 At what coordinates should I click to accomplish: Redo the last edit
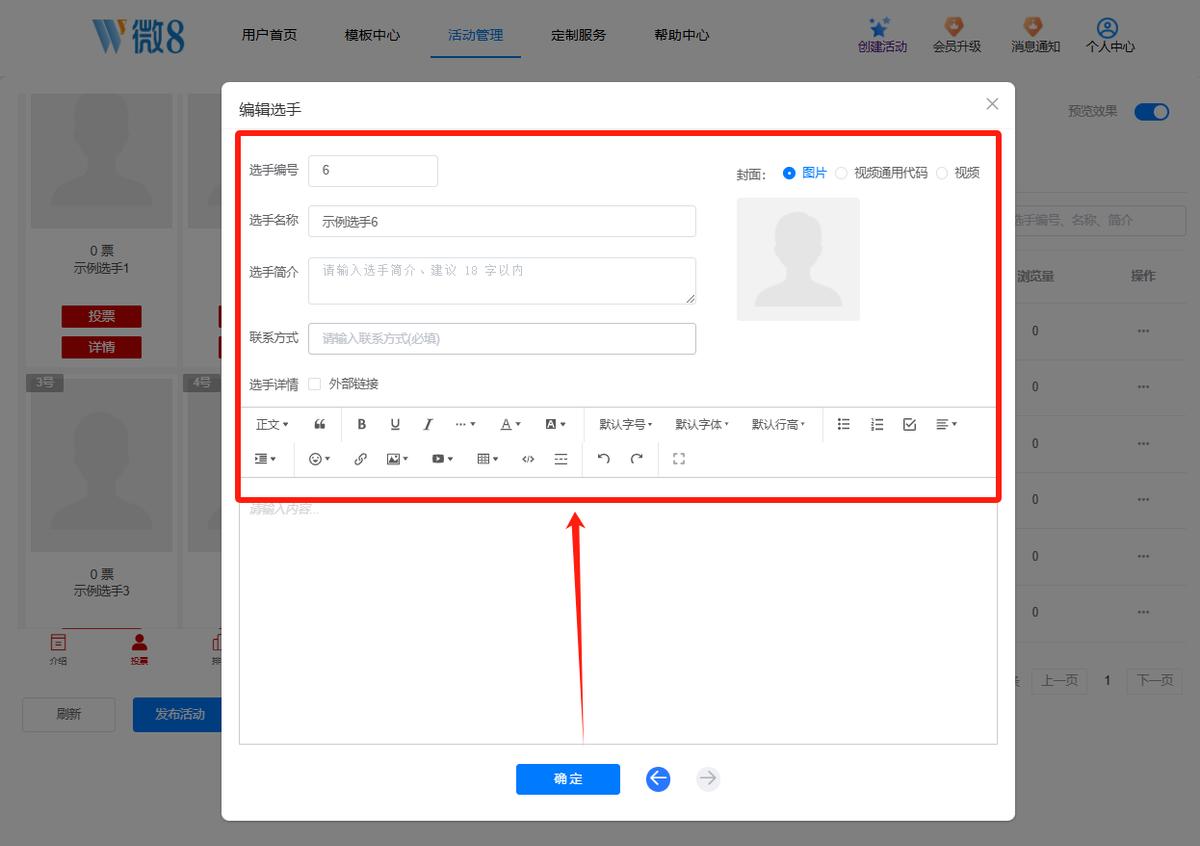tap(636, 459)
